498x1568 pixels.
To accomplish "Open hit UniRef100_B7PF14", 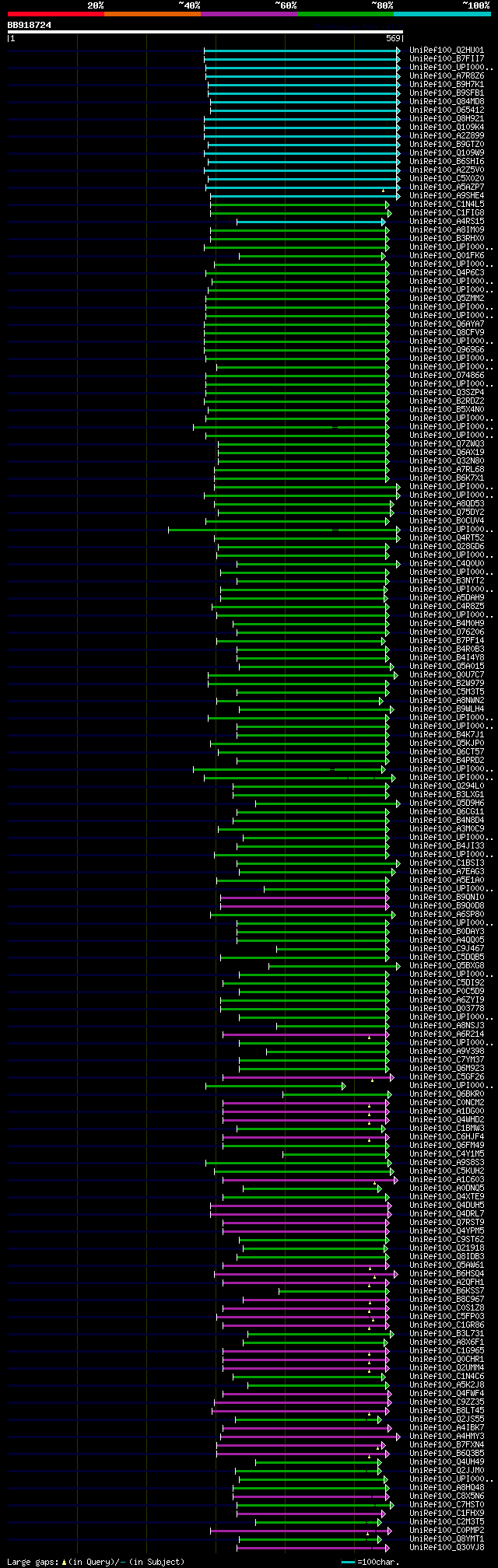I will [x=447, y=640].
